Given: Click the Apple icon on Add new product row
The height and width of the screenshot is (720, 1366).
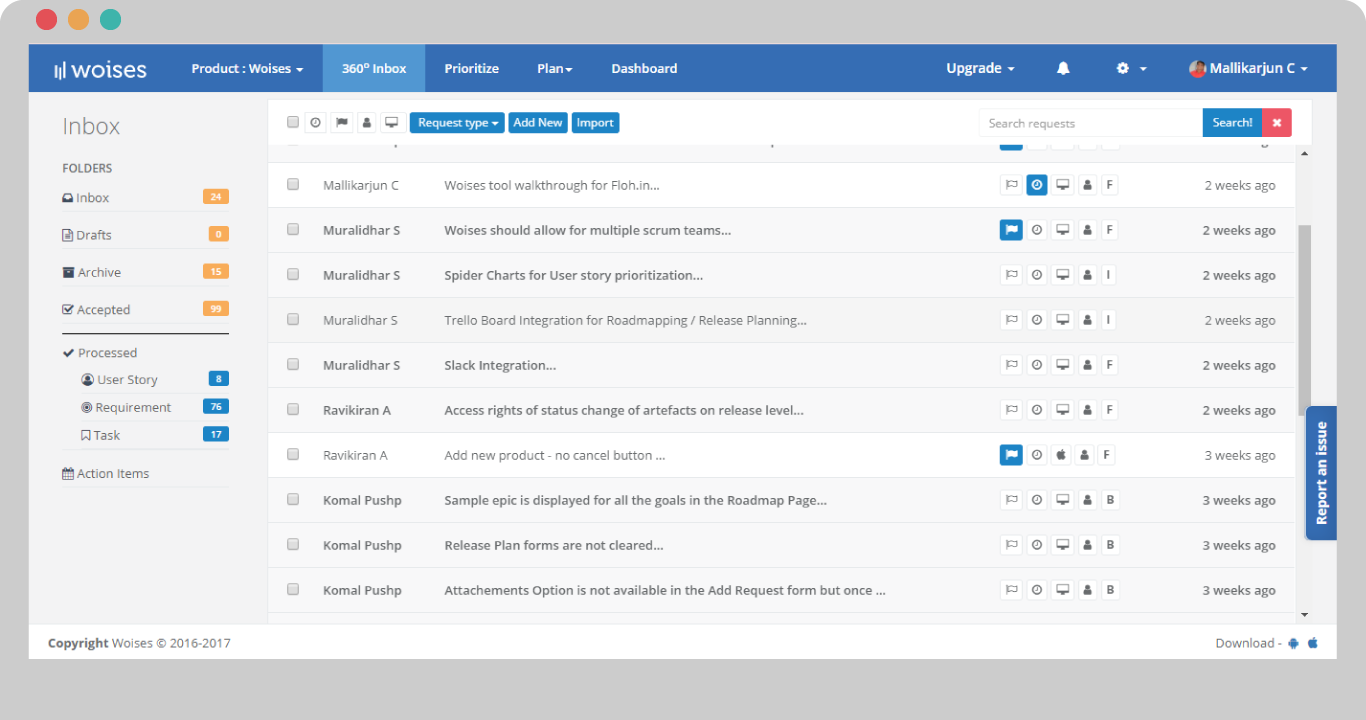Looking at the screenshot, I should (1060, 455).
